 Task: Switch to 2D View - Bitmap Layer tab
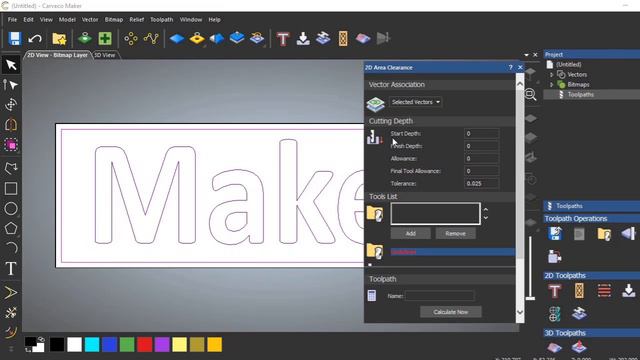58,55
